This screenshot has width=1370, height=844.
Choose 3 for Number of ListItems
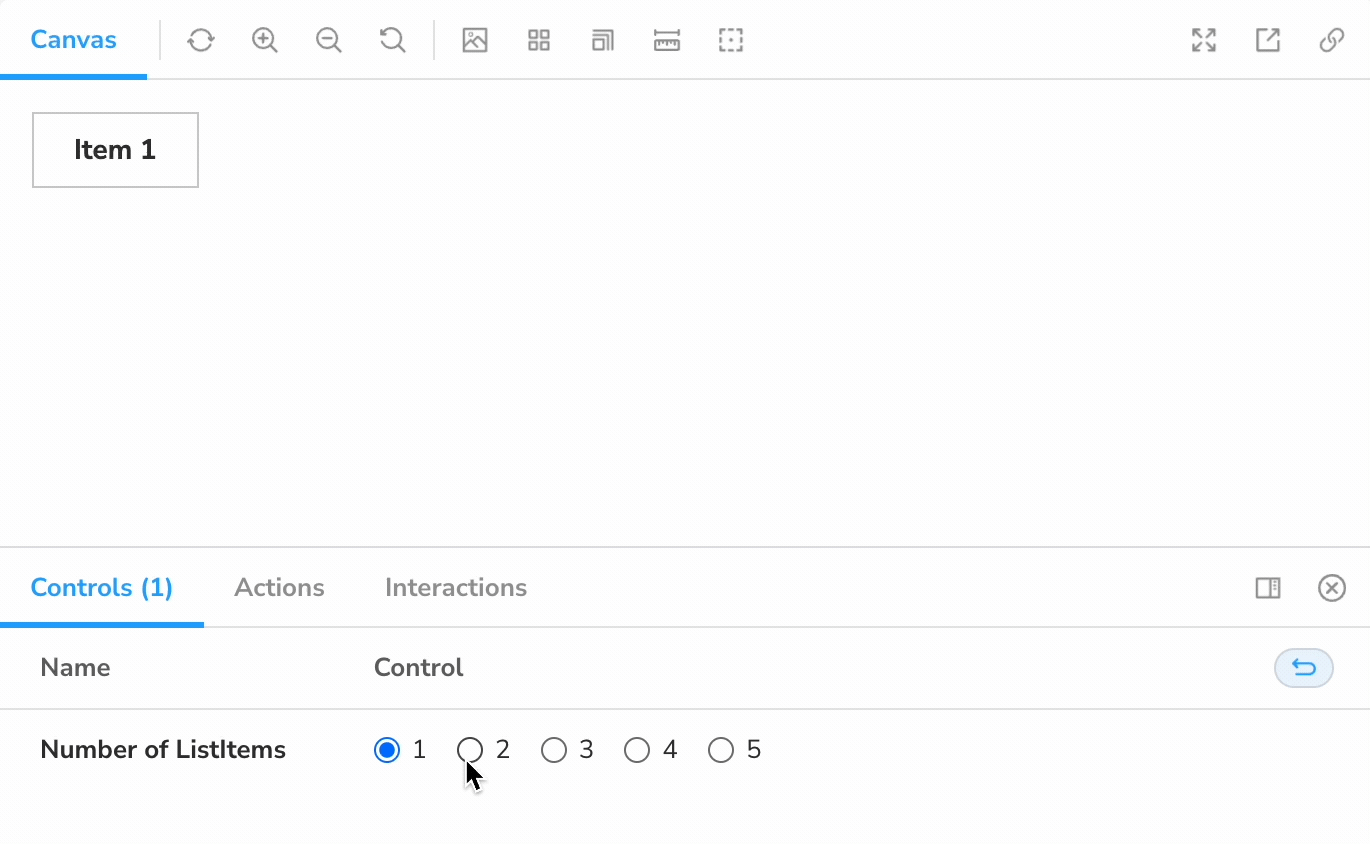click(x=554, y=749)
